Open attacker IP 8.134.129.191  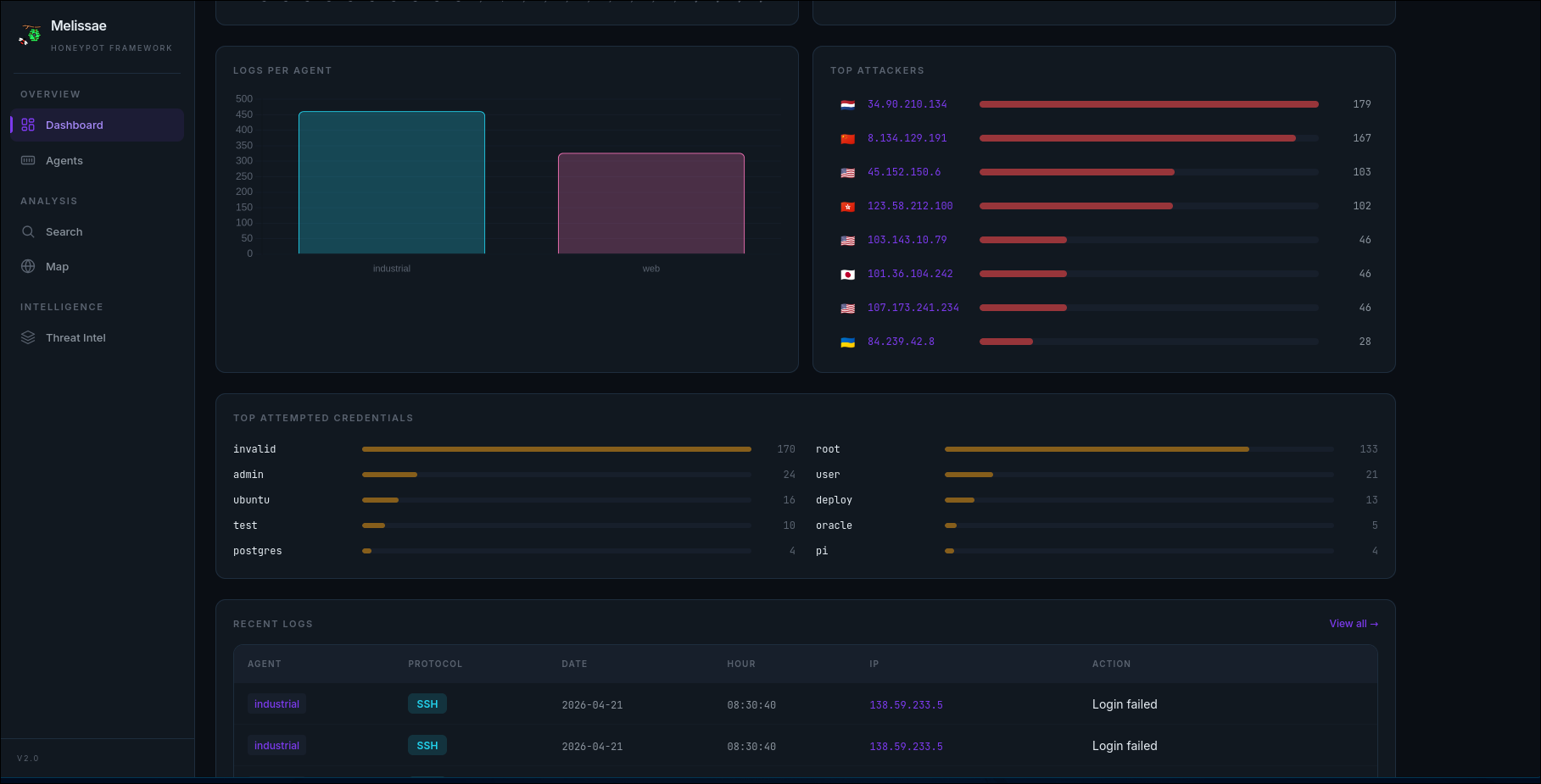(x=907, y=138)
